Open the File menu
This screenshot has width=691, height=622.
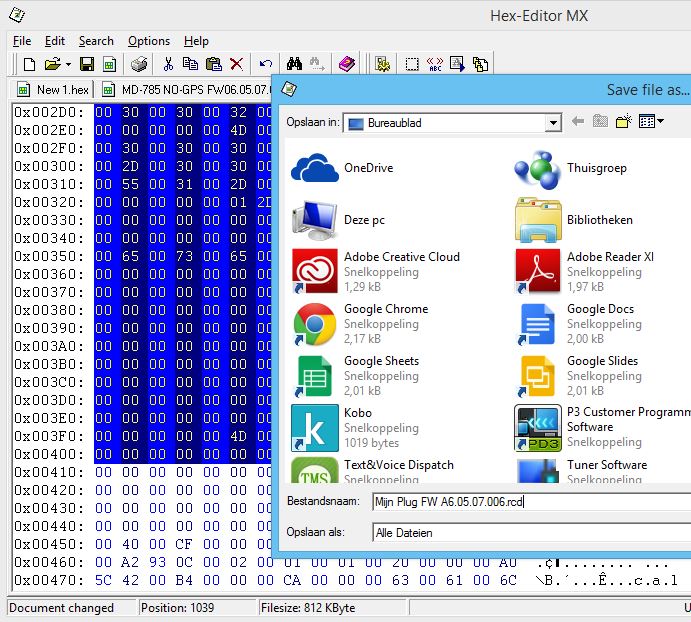[22, 41]
